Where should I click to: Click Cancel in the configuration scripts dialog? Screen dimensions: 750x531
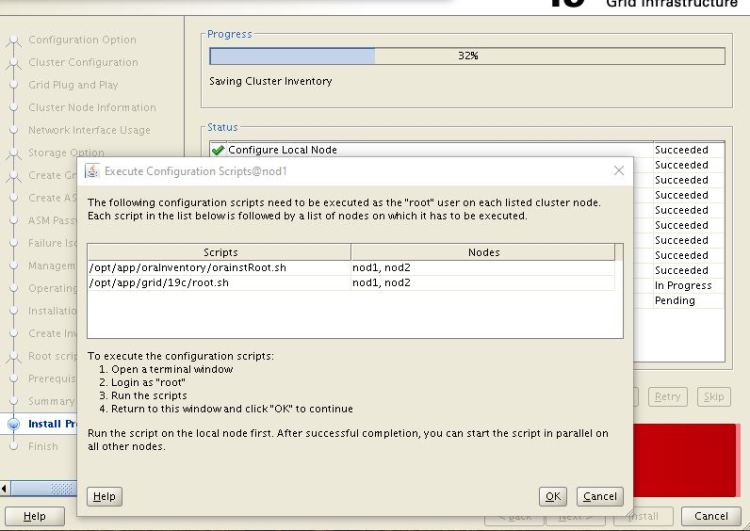click(x=600, y=496)
